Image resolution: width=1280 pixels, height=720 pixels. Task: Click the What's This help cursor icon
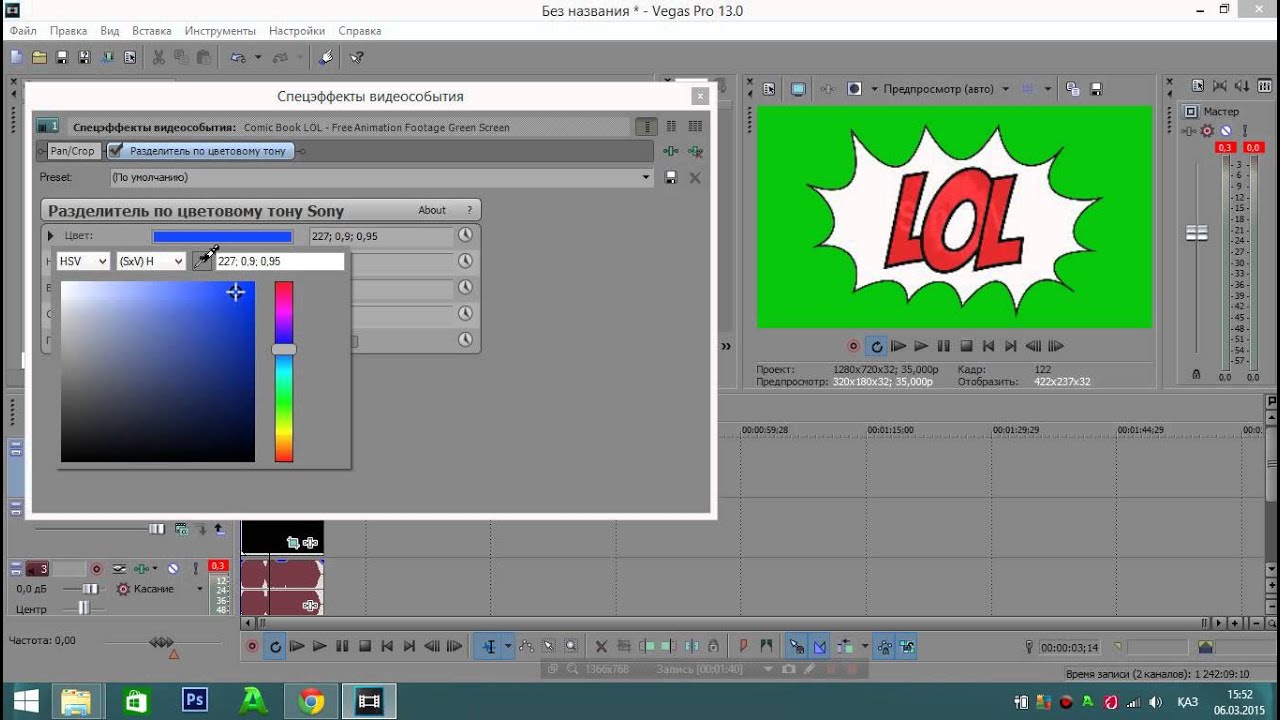357,58
